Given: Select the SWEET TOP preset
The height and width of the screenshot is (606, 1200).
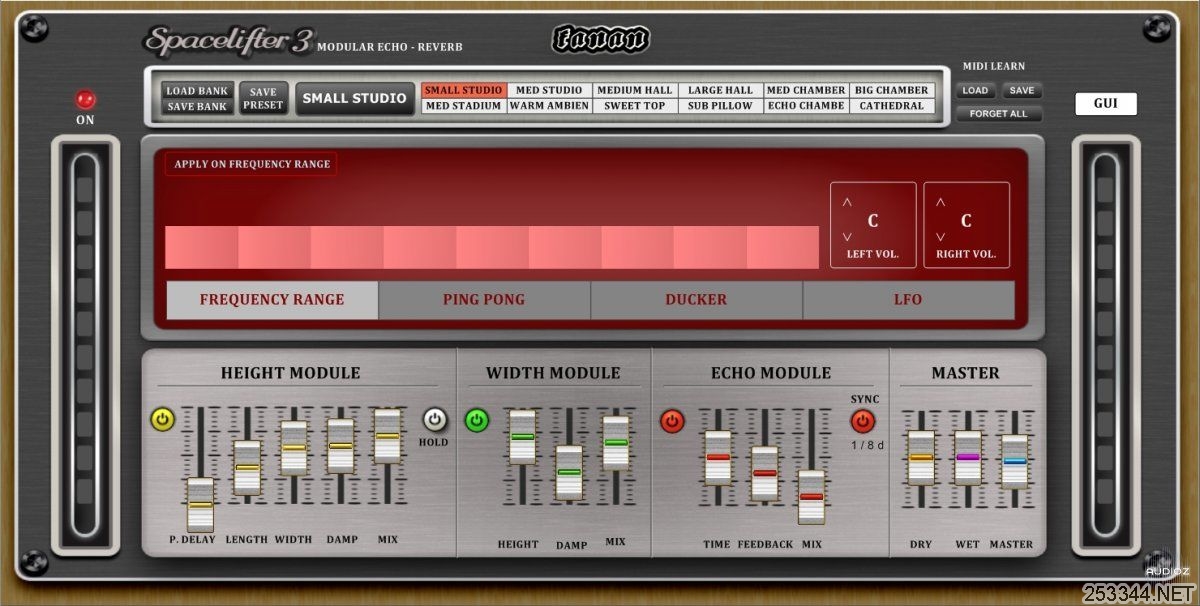Looking at the screenshot, I should pos(635,105).
